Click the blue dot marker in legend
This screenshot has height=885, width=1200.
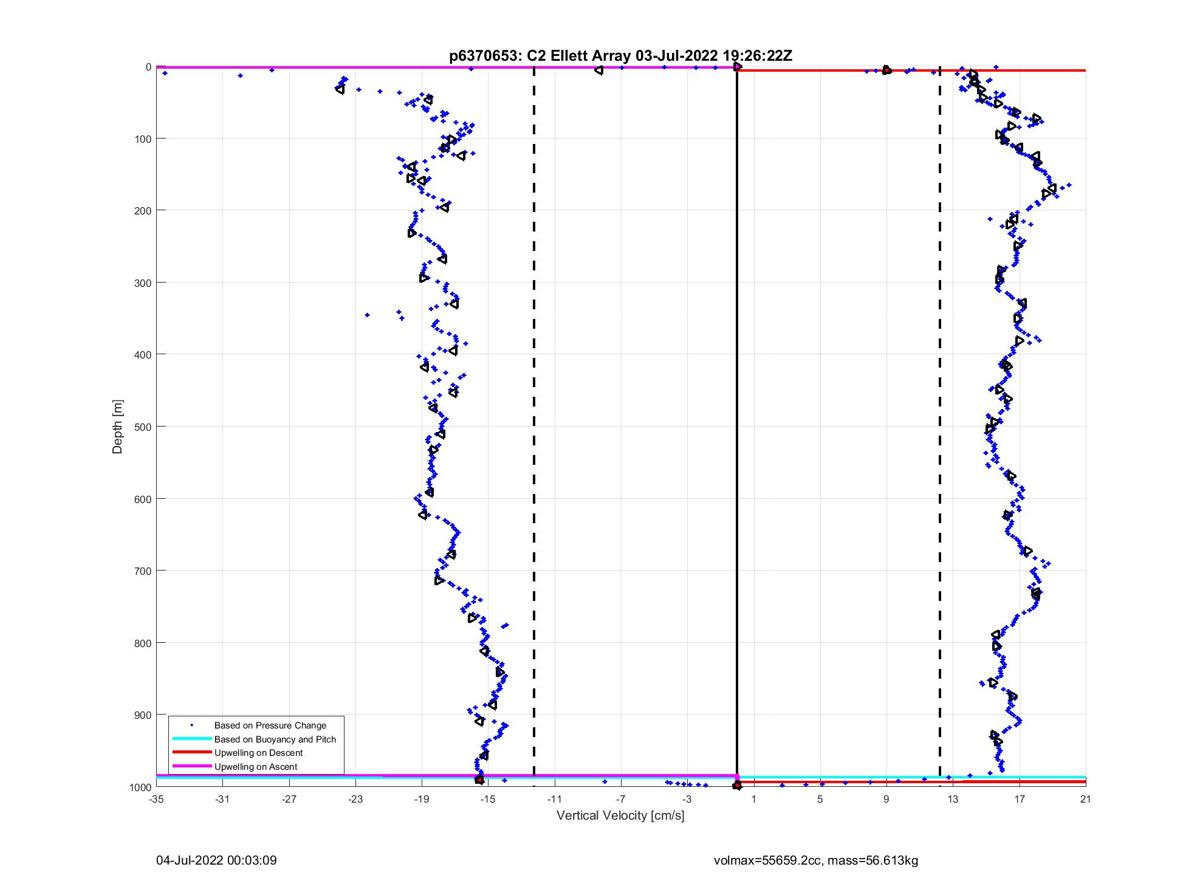192,725
